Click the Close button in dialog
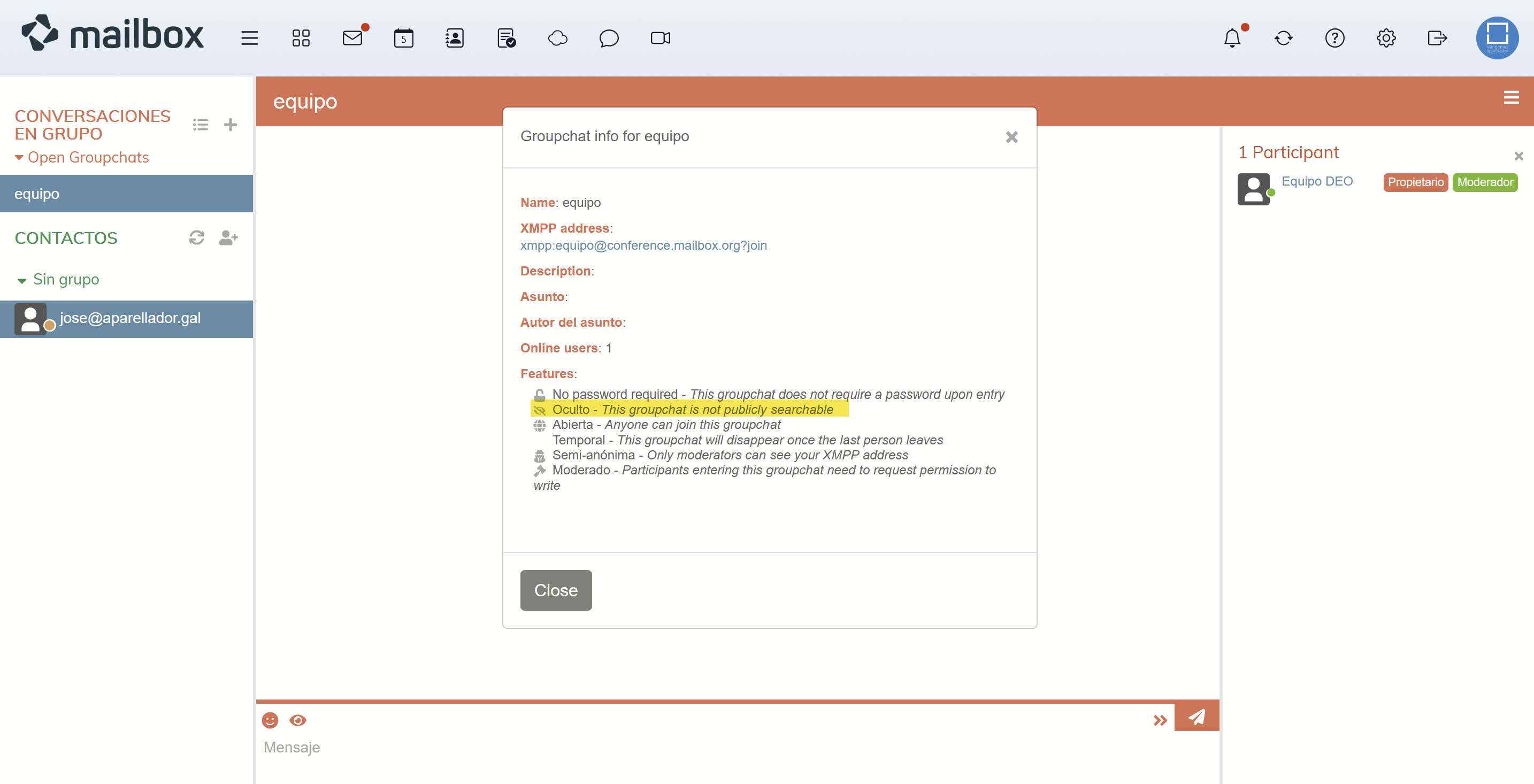1534x784 pixels. 555,590
